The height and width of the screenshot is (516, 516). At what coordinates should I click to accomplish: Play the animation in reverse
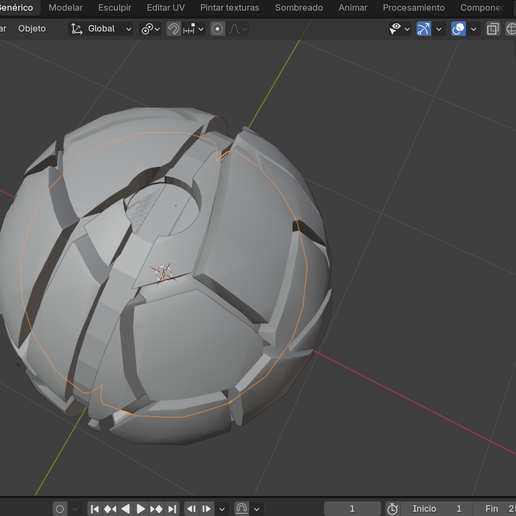pyautogui.click(x=125, y=509)
